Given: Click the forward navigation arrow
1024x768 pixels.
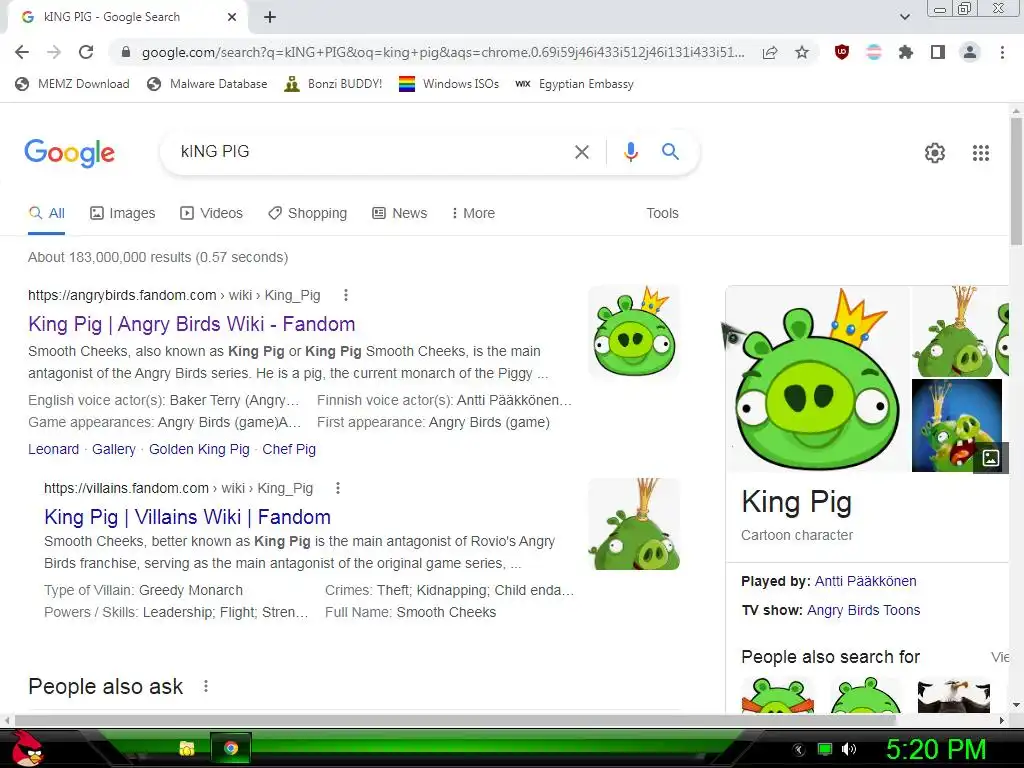Looking at the screenshot, I should (54, 52).
